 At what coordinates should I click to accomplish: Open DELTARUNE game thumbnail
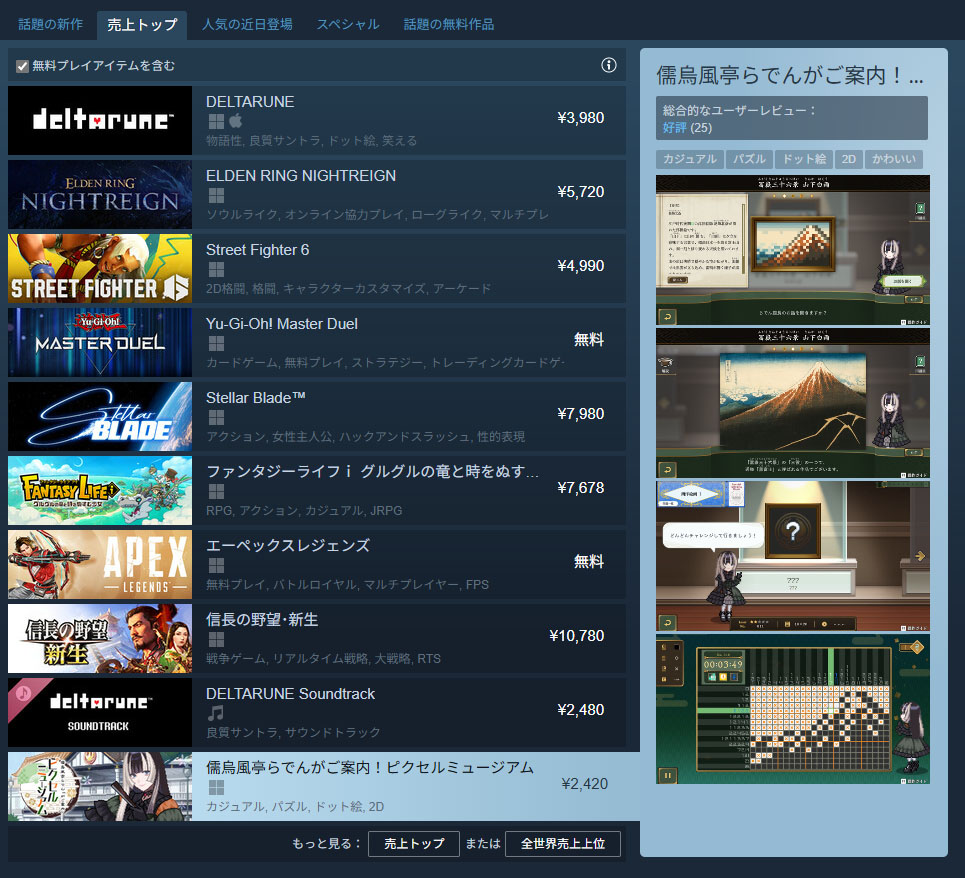(100, 121)
